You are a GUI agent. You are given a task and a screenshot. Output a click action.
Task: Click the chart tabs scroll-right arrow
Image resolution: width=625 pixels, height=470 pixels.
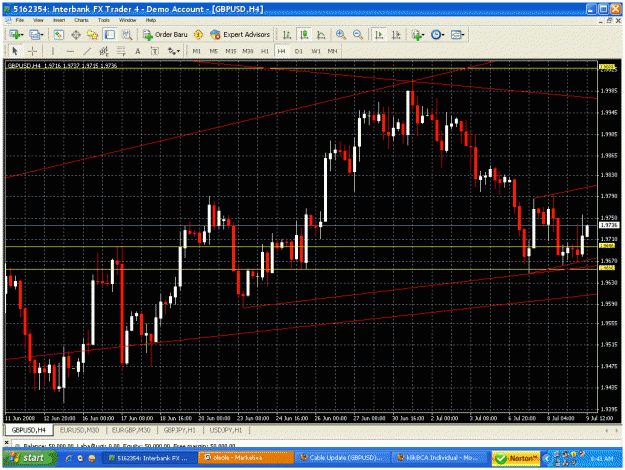click(617, 431)
